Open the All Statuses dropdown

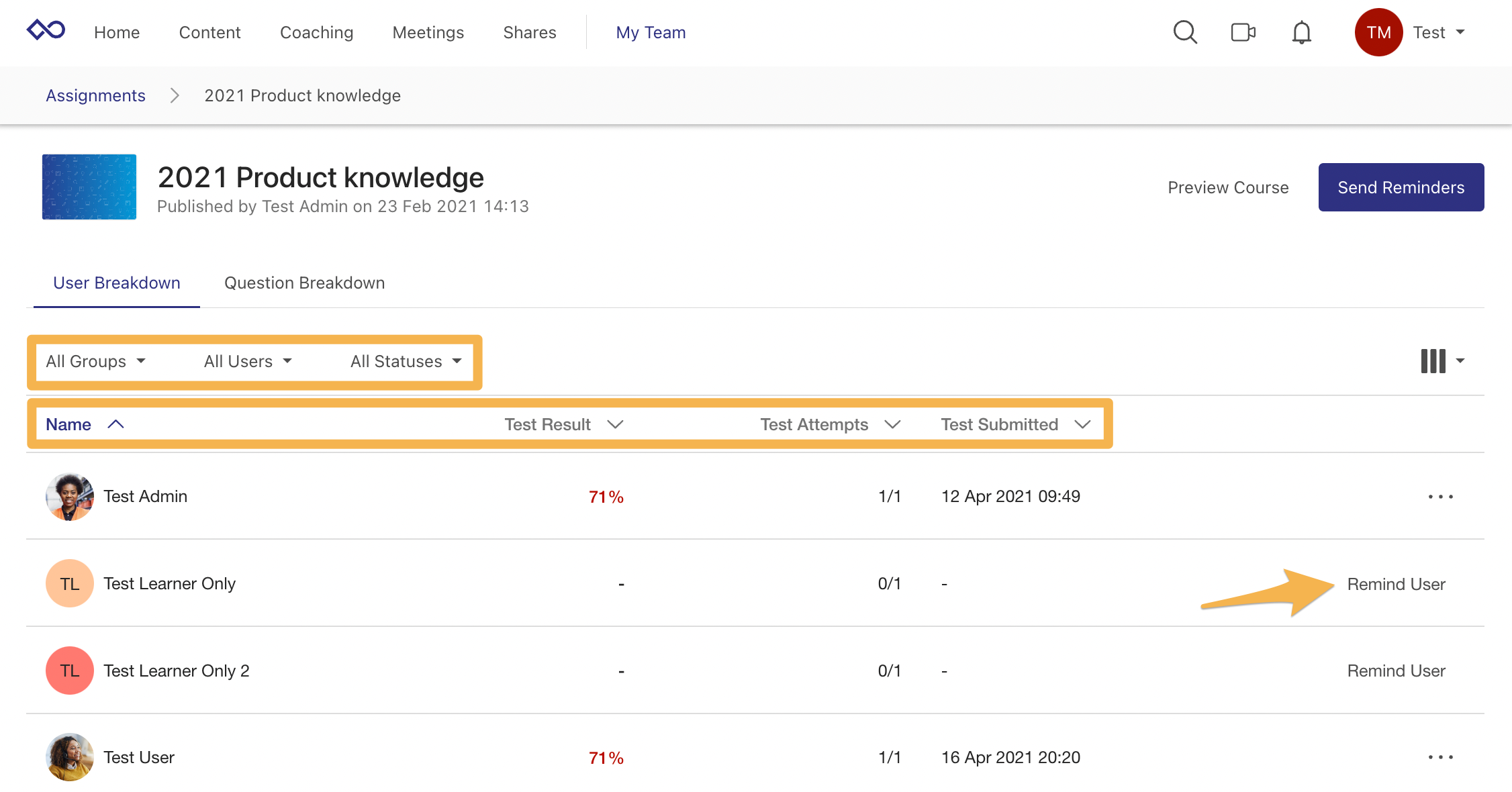coord(404,361)
